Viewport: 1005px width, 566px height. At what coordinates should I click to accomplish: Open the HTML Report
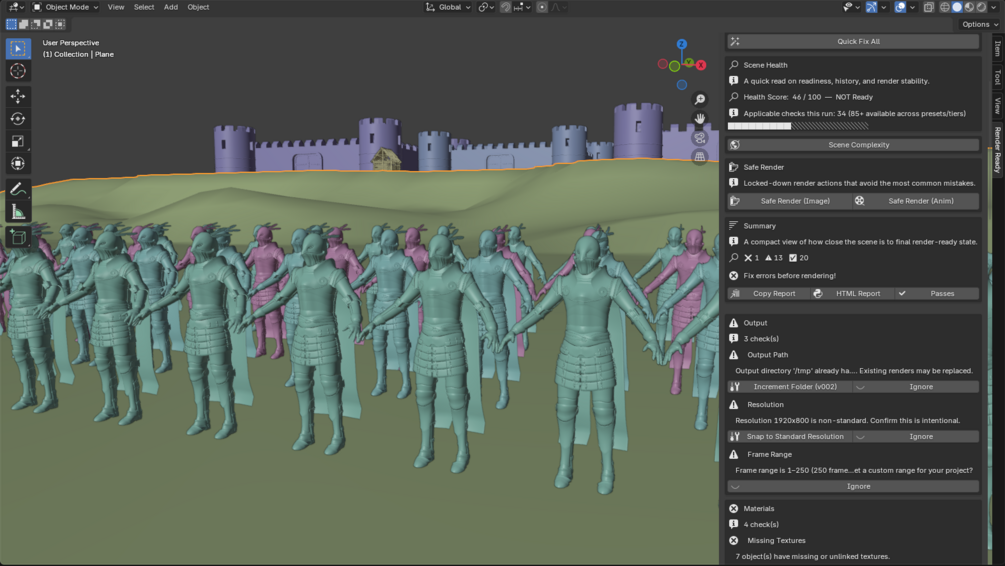tap(852, 294)
